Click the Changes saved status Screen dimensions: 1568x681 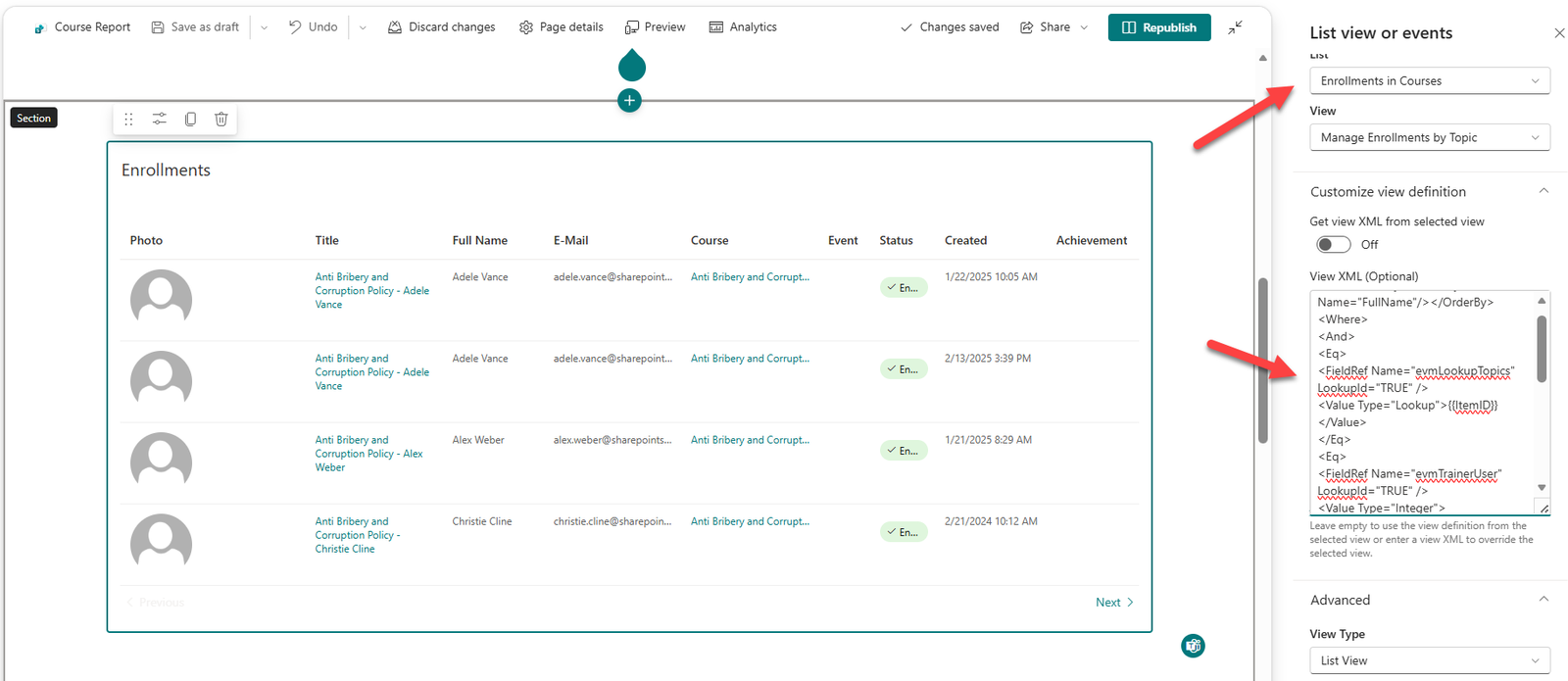click(x=949, y=27)
